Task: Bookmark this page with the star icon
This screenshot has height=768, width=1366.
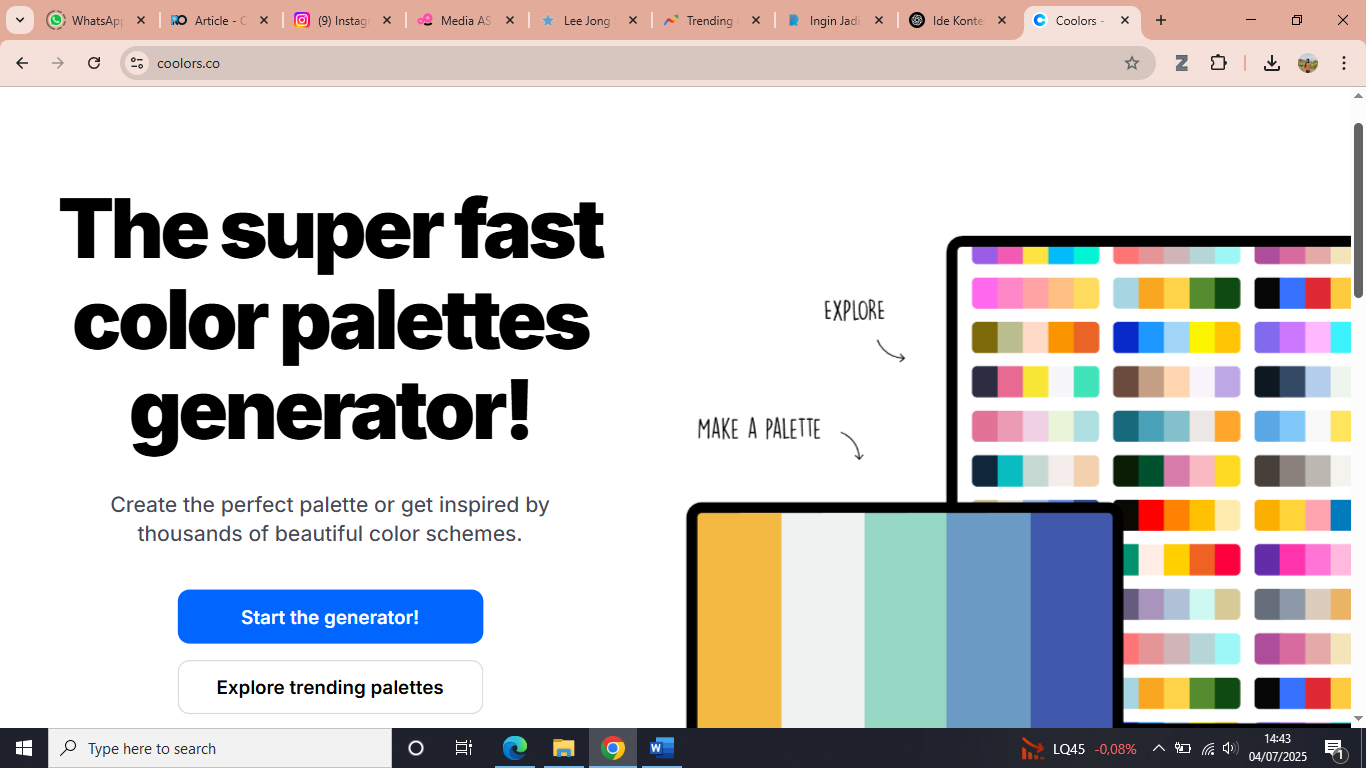Action: [x=1132, y=63]
